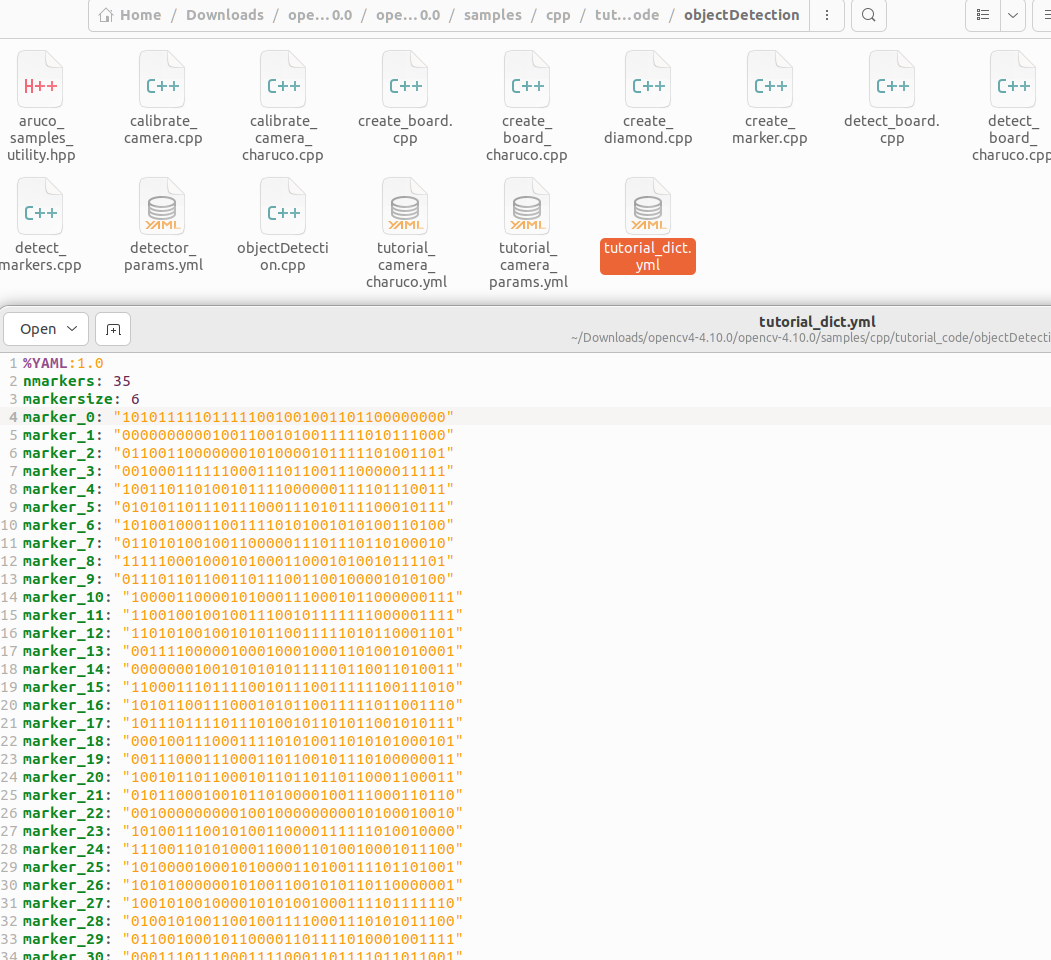Image resolution: width=1051 pixels, height=960 pixels.
Task: Place cursor on the marker_9 line
Action: tap(238, 579)
